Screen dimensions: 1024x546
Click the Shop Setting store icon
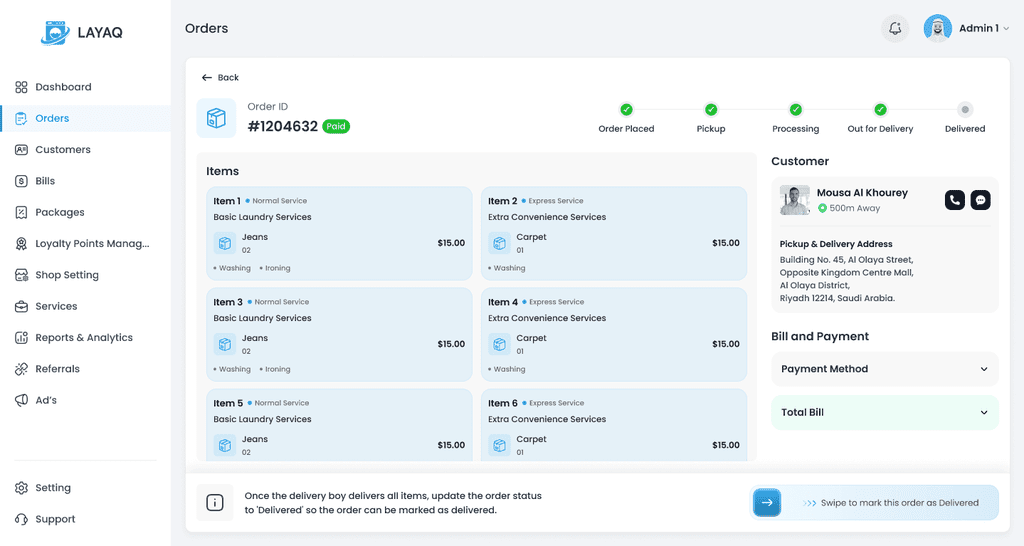[x=22, y=275]
